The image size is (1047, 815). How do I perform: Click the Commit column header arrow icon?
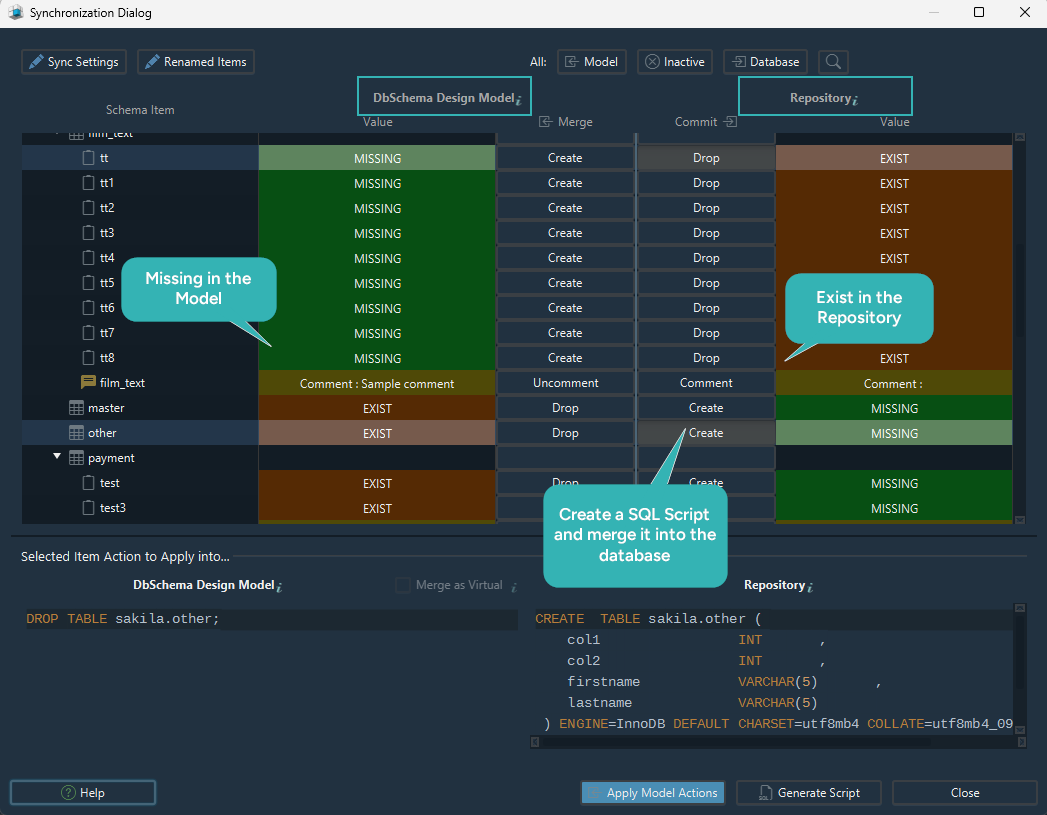pyautogui.click(x=730, y=121)
